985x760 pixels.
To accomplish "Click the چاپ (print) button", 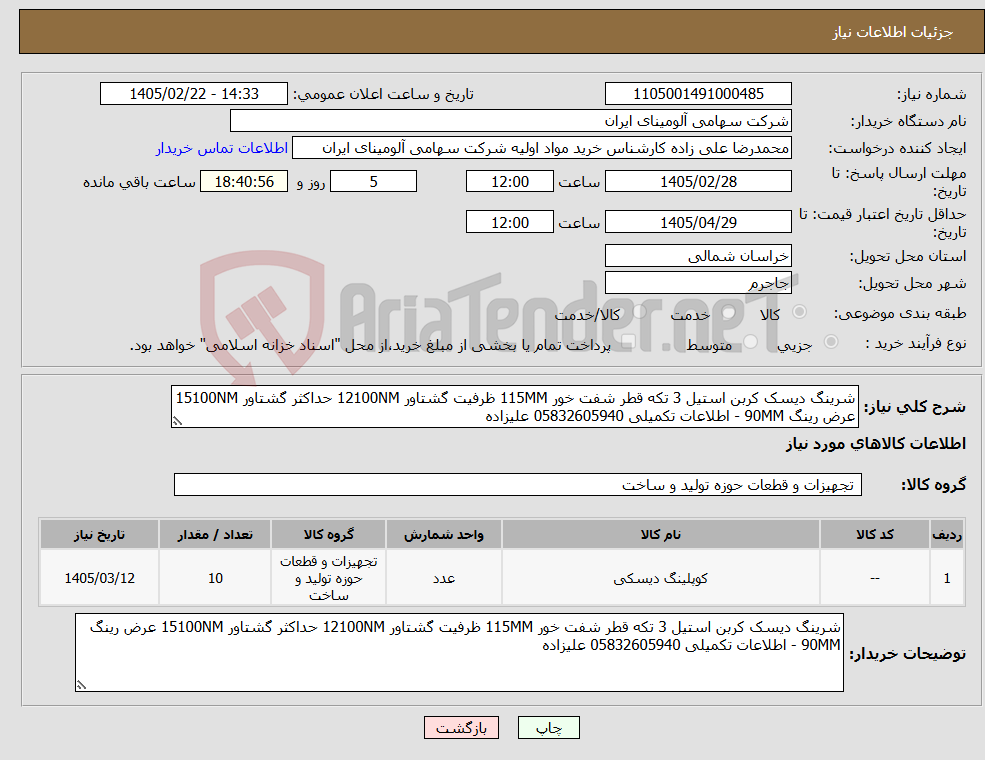I will tap(548, 727).
